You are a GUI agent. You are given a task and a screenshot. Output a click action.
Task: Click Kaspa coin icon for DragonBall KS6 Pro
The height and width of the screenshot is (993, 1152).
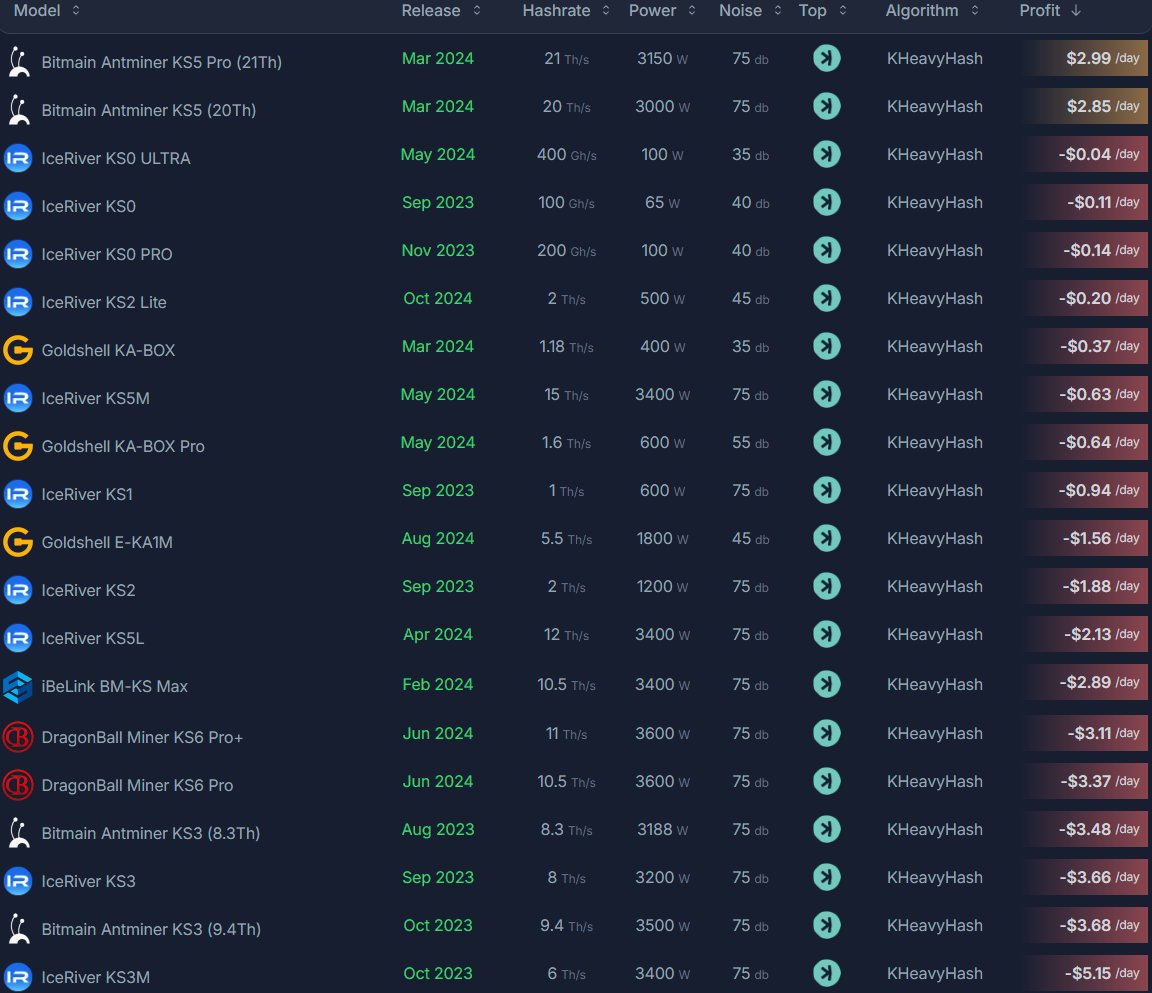(x=827, y=781)
